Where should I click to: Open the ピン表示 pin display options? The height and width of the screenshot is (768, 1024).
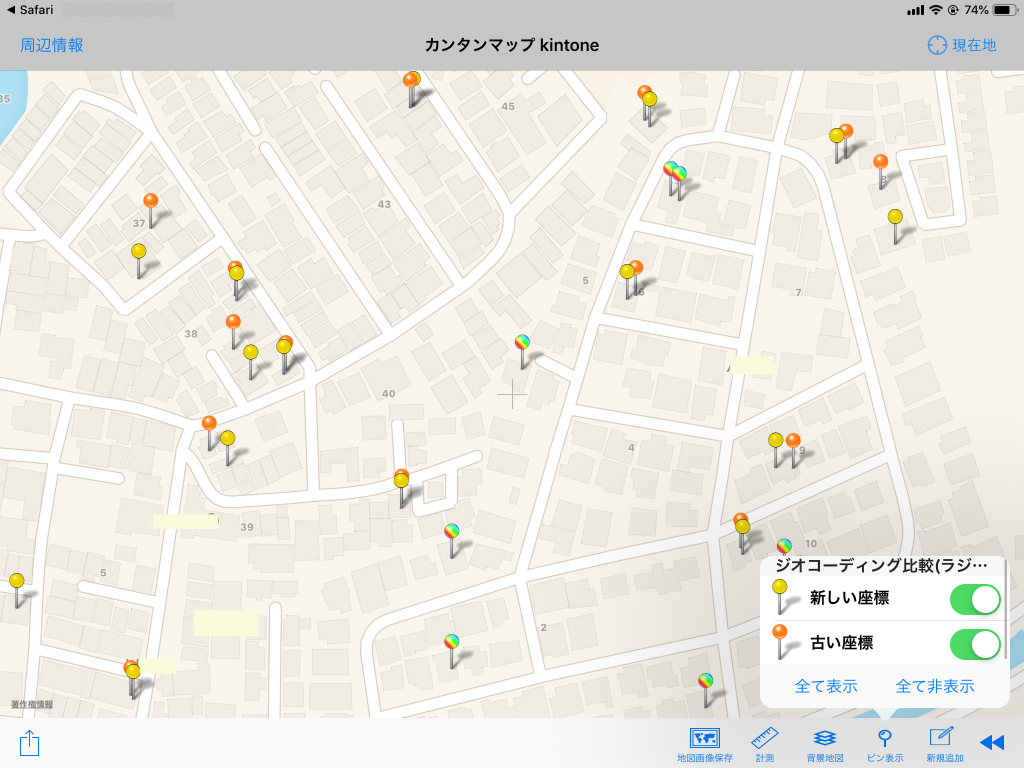(885, 745)
